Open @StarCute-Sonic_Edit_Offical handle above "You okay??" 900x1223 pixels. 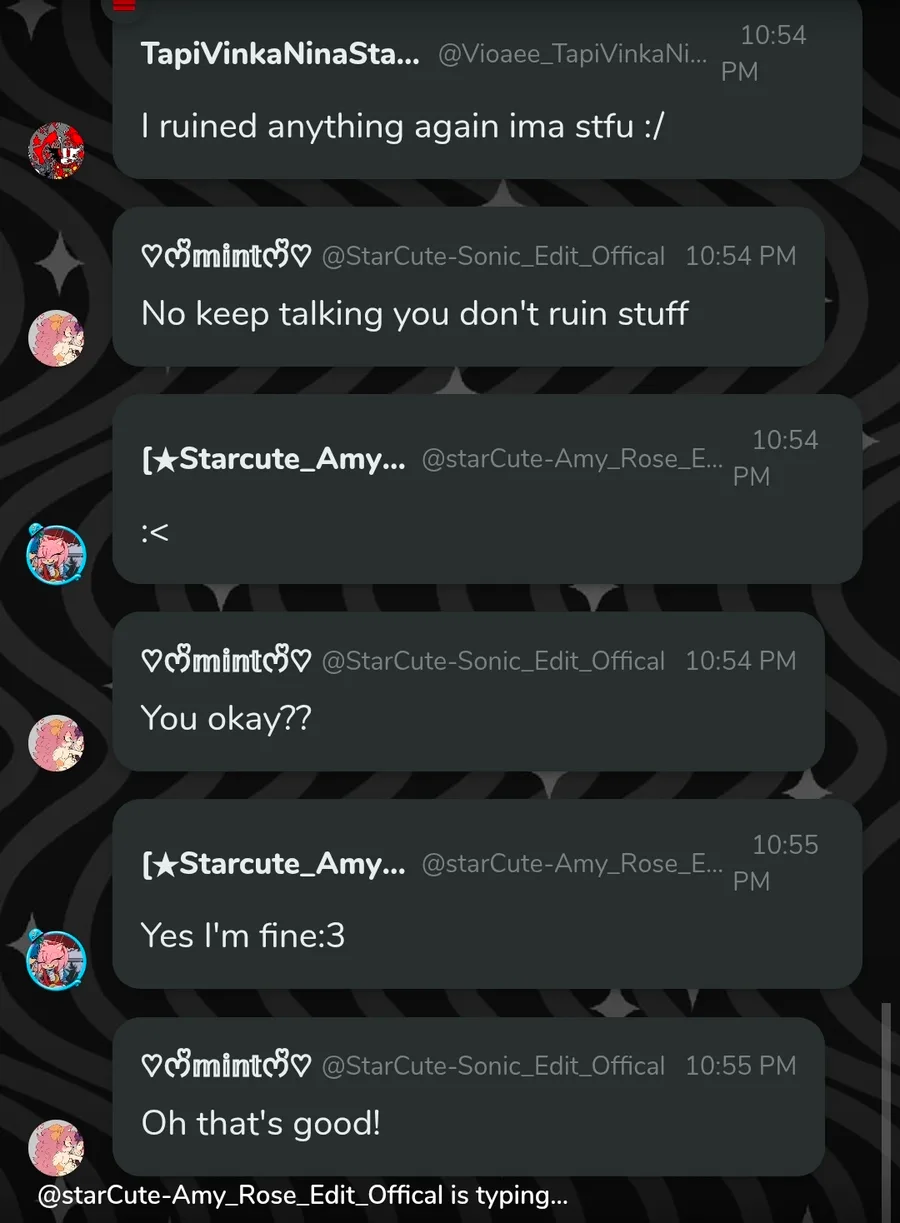(x=493, y=661)
